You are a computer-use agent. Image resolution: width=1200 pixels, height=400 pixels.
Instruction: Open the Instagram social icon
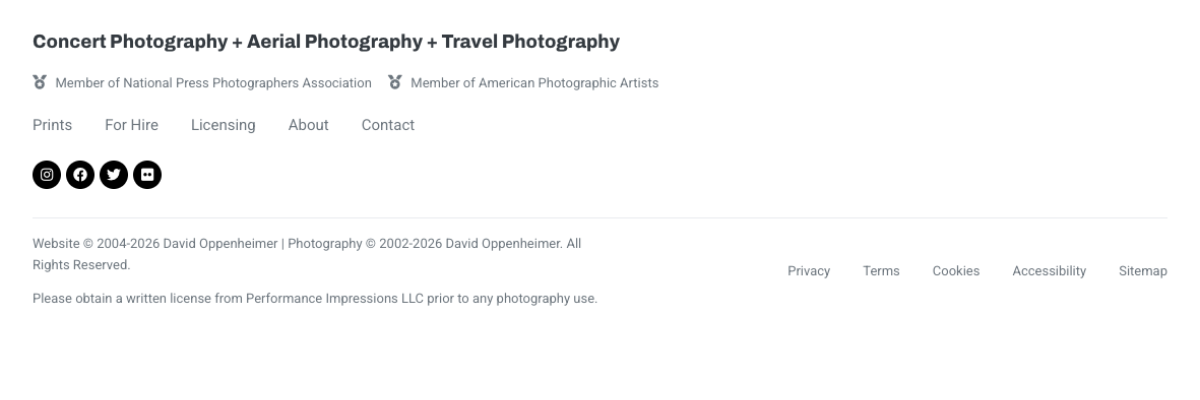[46, 174]
